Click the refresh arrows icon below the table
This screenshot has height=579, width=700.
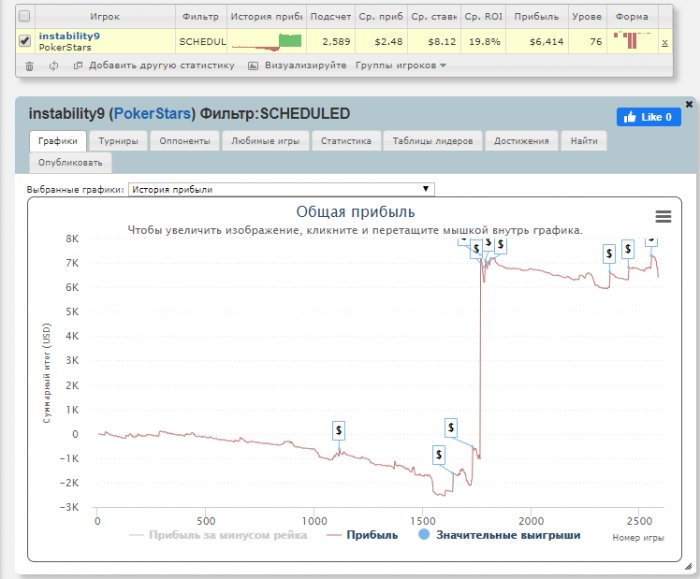54,66
